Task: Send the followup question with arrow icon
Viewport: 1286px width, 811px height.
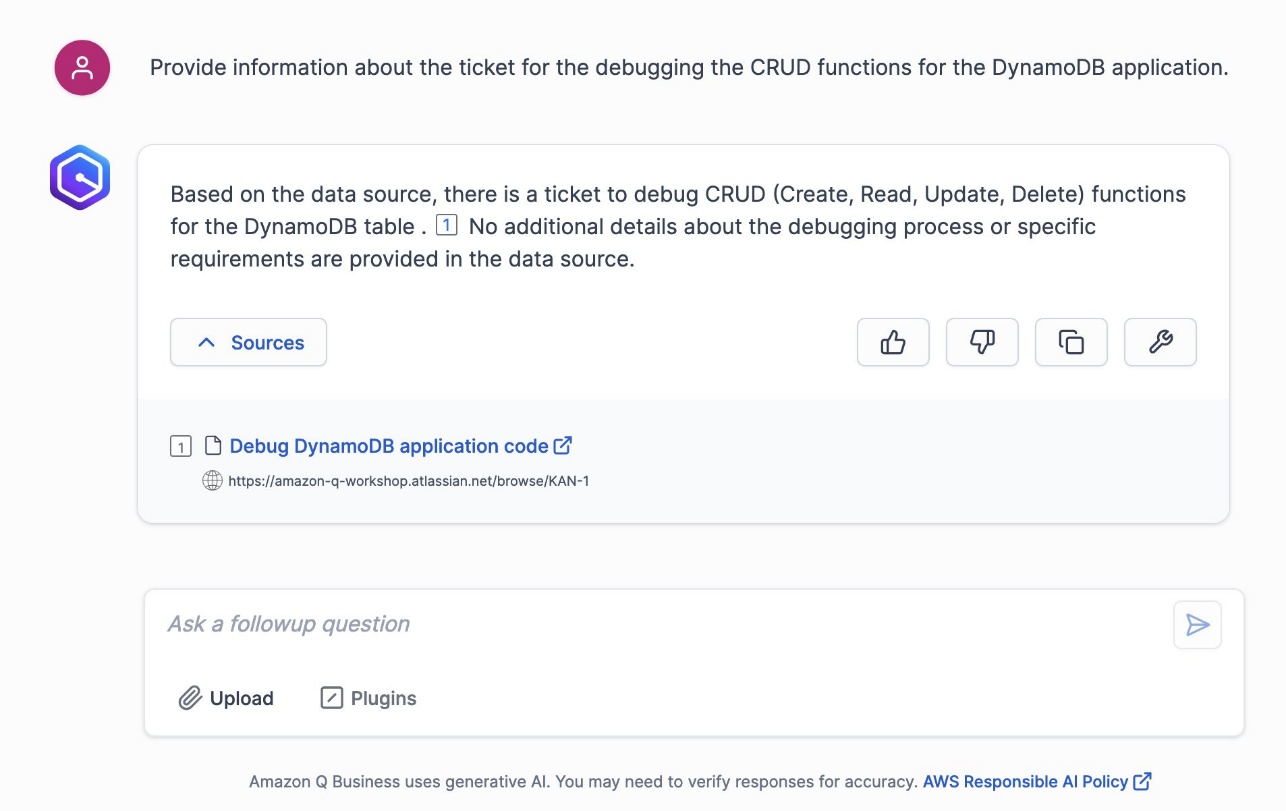Action: tap(1197, 625)
